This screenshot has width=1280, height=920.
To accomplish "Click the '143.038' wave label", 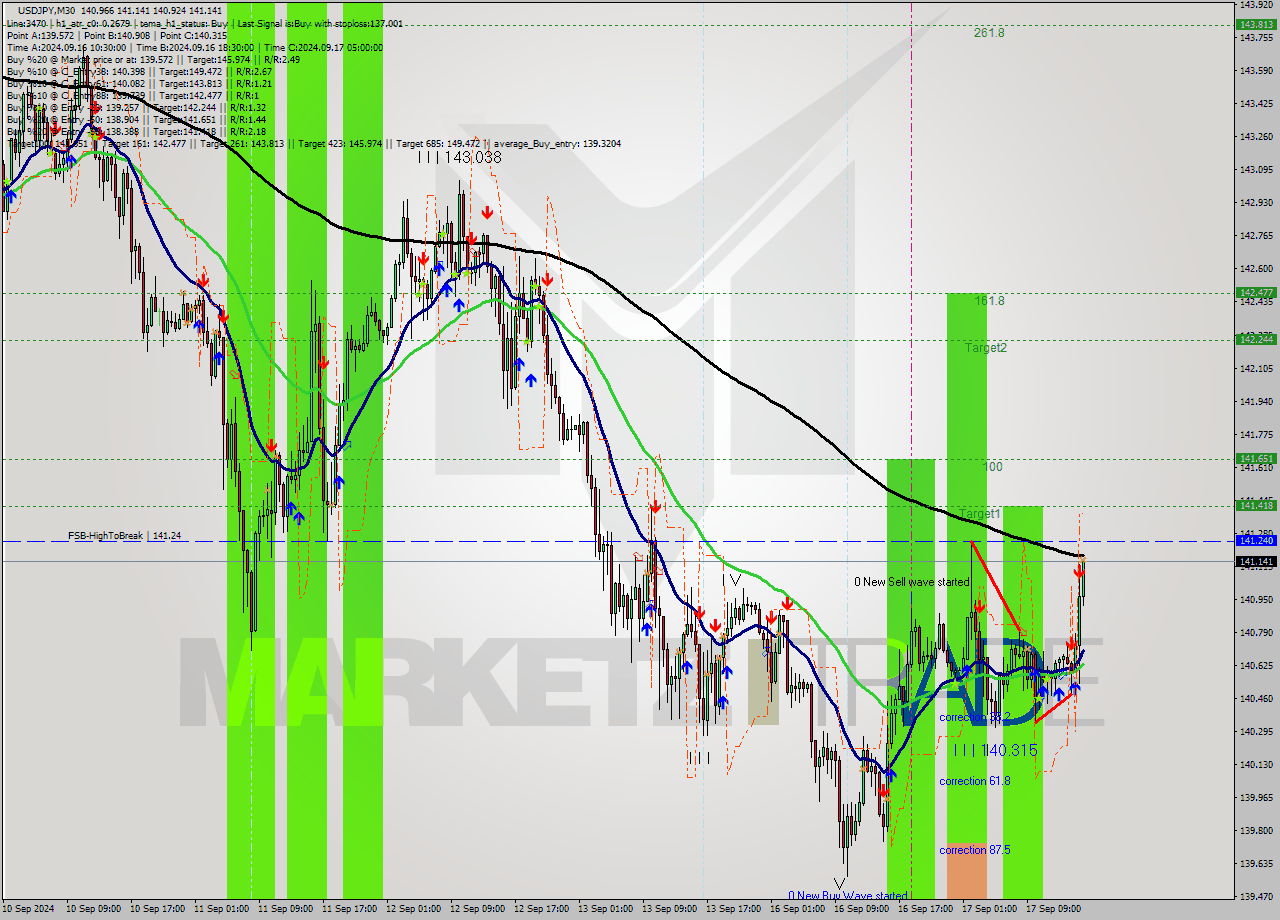I will pos(473,157).
